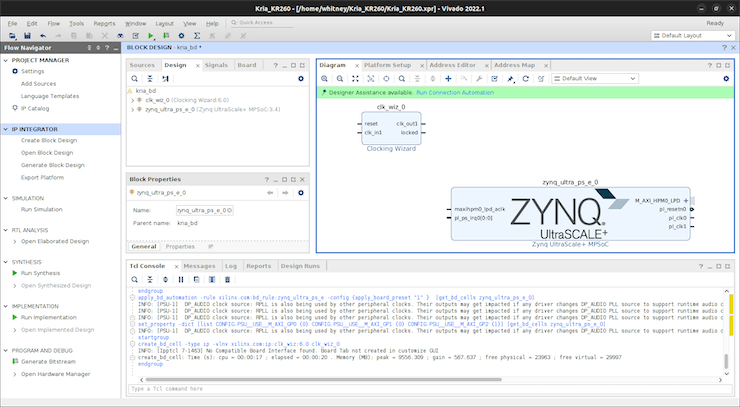Search the Tcl Console with magnifier icon
The height and width of the screenshot is (407, 740).
point(135,280)
